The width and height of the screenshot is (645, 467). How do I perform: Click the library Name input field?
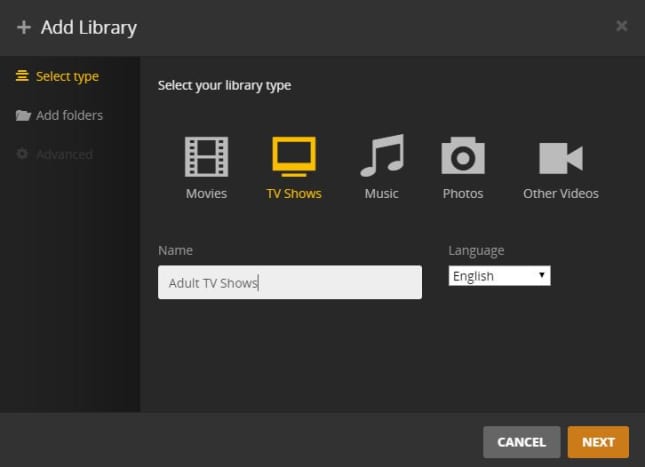pyautogui.click(x=290, y=282)
